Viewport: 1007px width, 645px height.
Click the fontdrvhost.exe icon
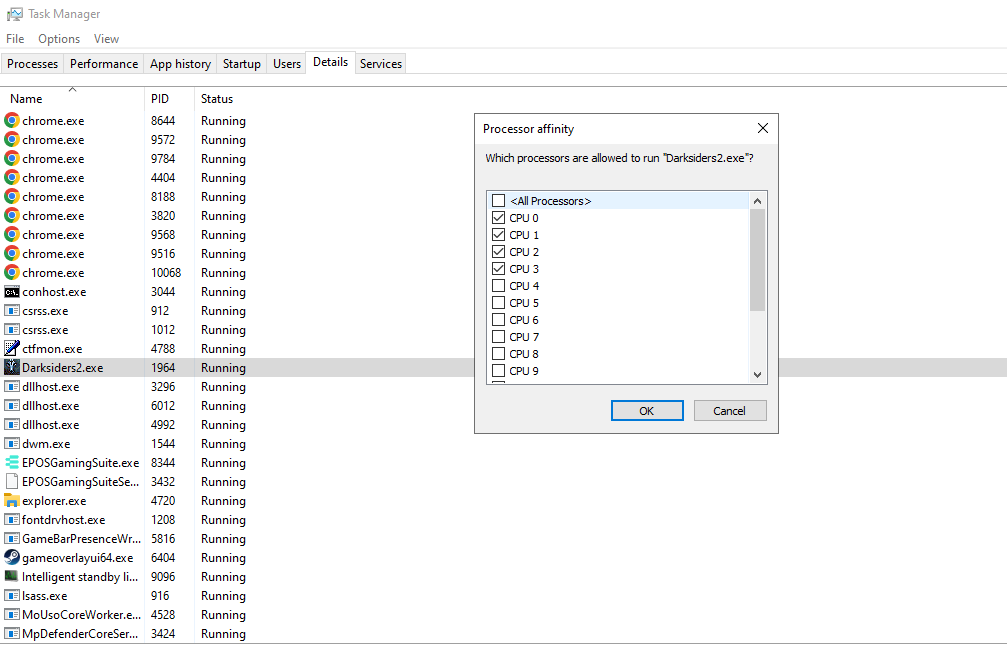[12, 519]
